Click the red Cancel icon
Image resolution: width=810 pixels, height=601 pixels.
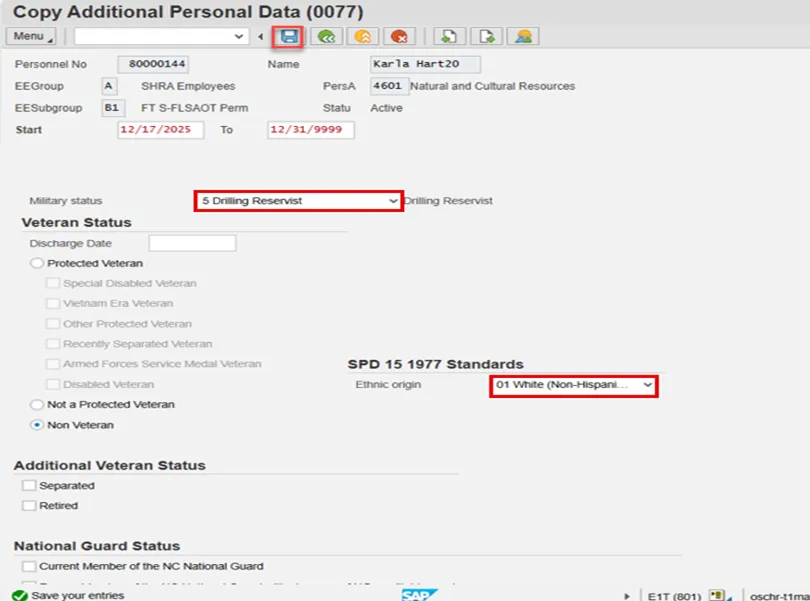[x=399, y=37]
